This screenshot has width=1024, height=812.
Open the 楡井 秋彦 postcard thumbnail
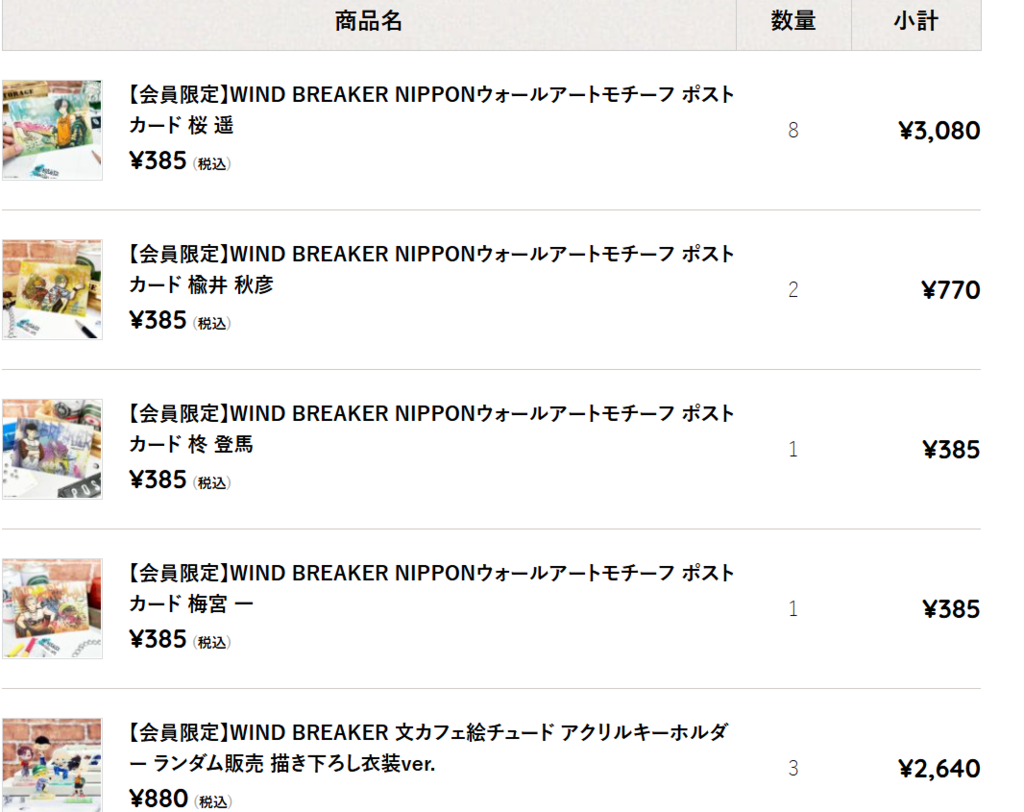coord(52,289)
